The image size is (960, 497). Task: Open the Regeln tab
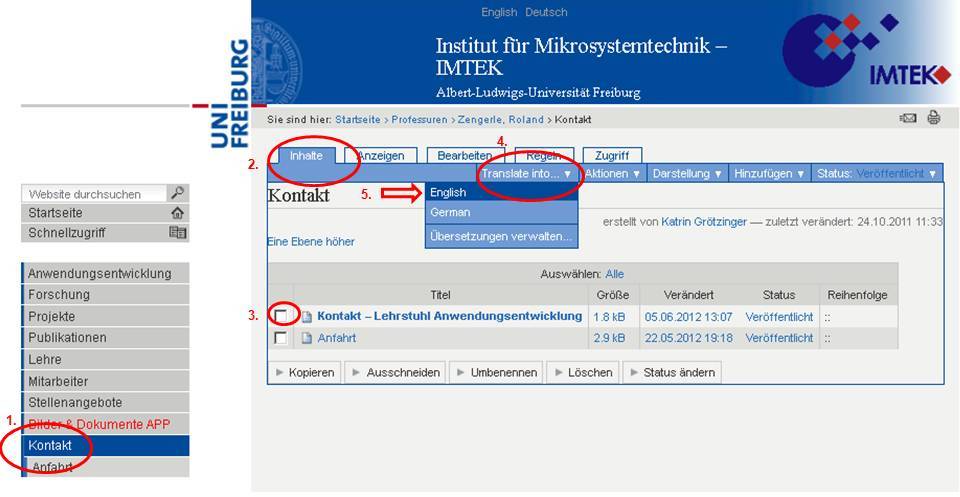[x=544, y=156]
